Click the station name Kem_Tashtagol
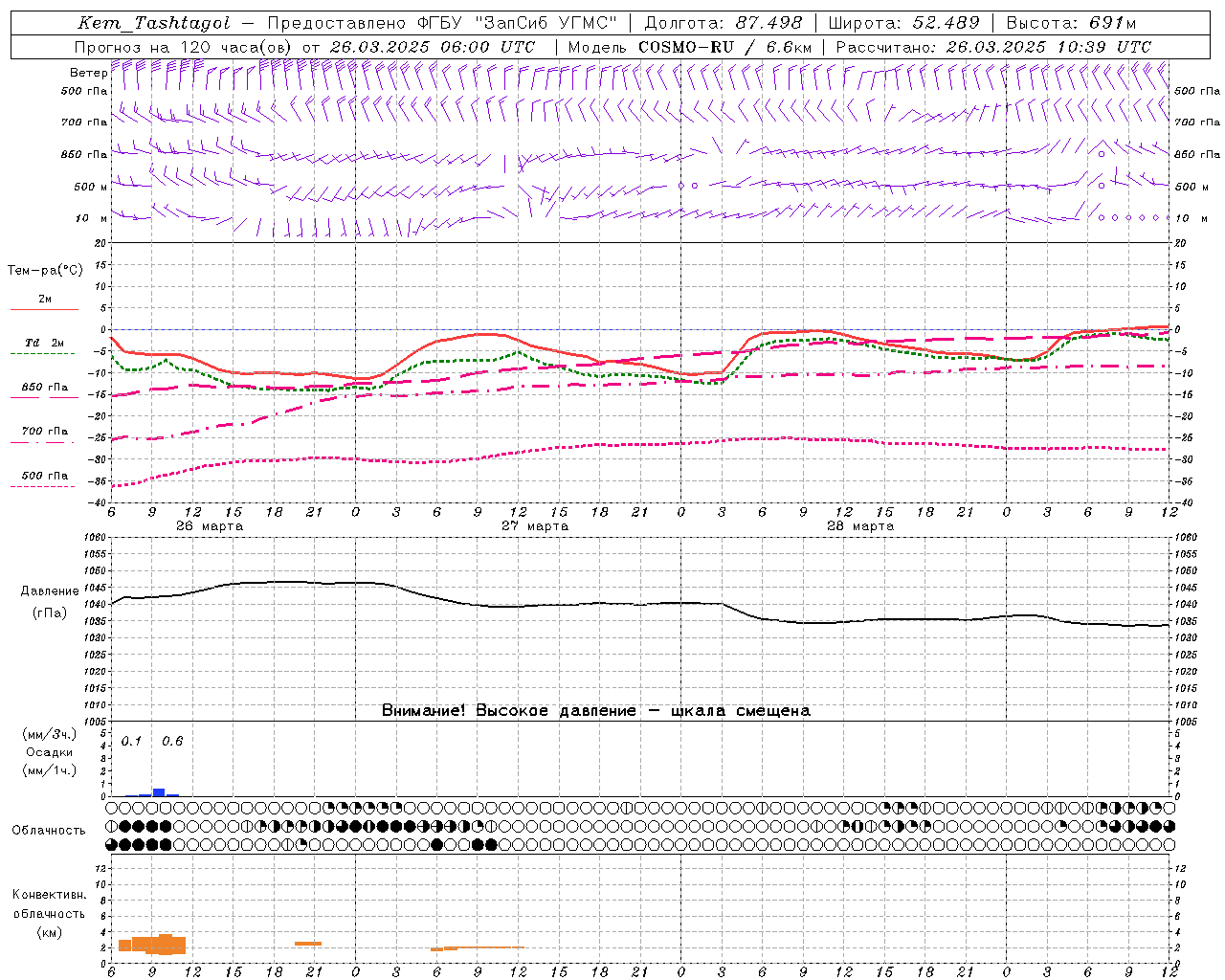This screenshot has width=1225, height=980. tap(153, 23)
